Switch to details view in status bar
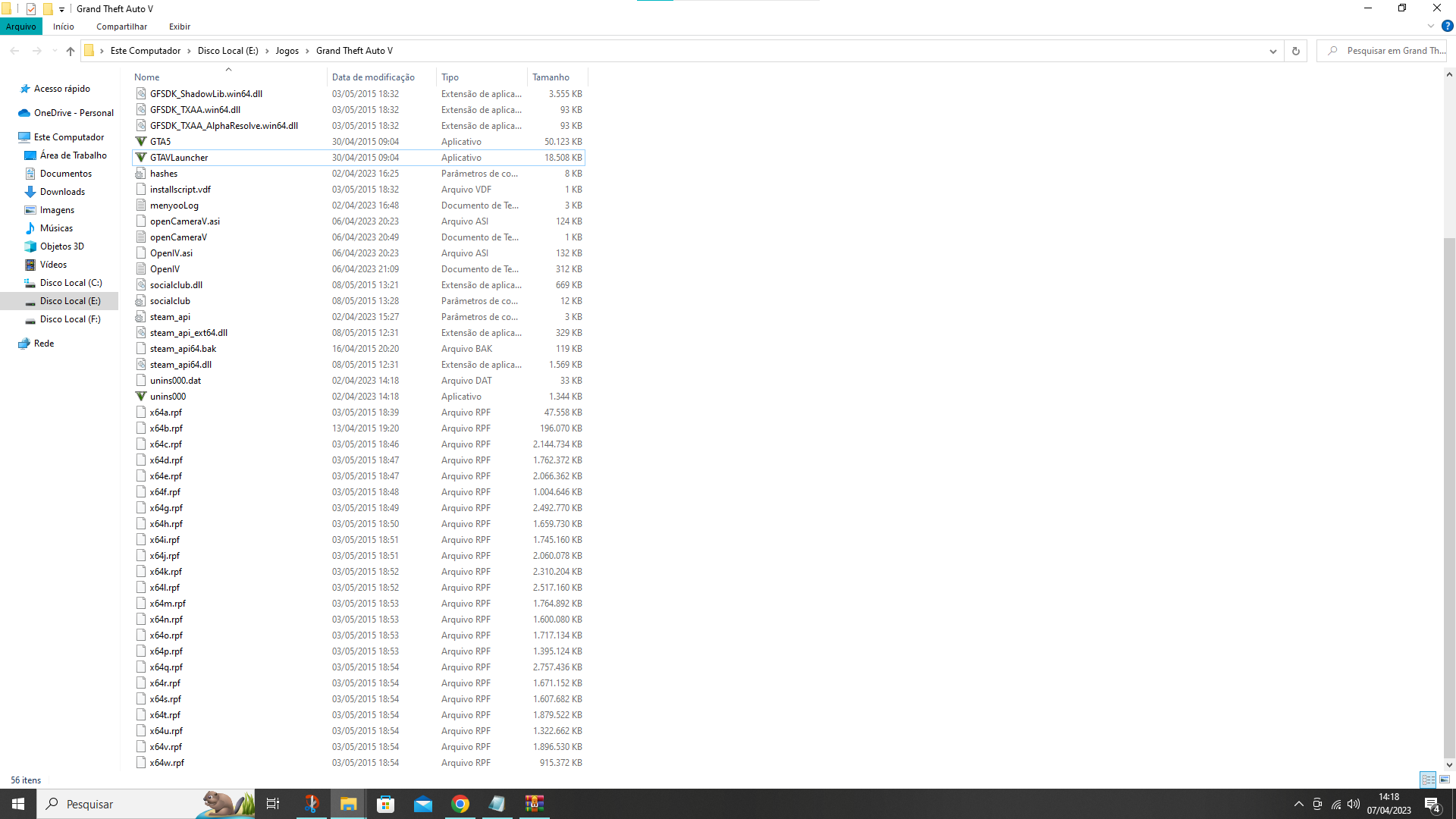This screenshot has height=819, width=1456. tap(1428, 779)
